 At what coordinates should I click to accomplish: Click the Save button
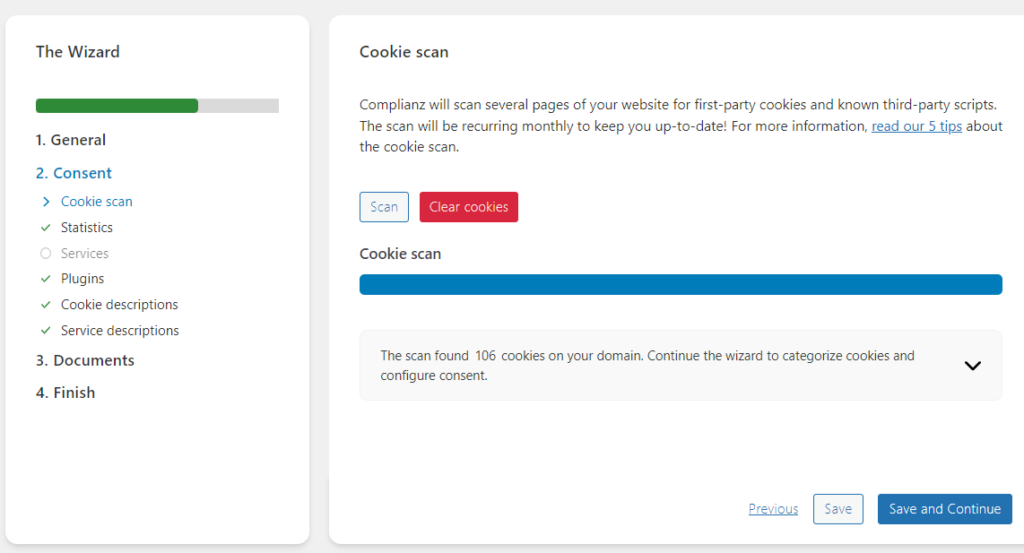(x=837, y=509)
